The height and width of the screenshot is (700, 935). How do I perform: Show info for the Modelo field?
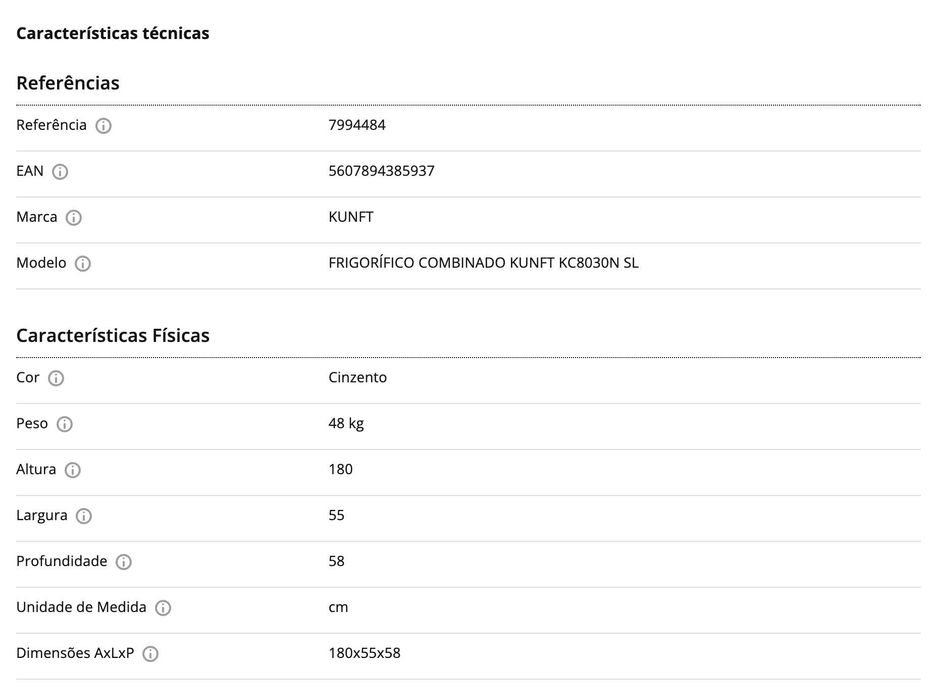click(x=83, y=264)
